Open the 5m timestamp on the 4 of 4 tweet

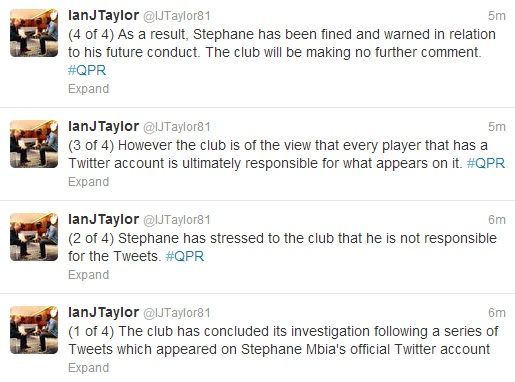pyautogui.click(x=497, y=16)
